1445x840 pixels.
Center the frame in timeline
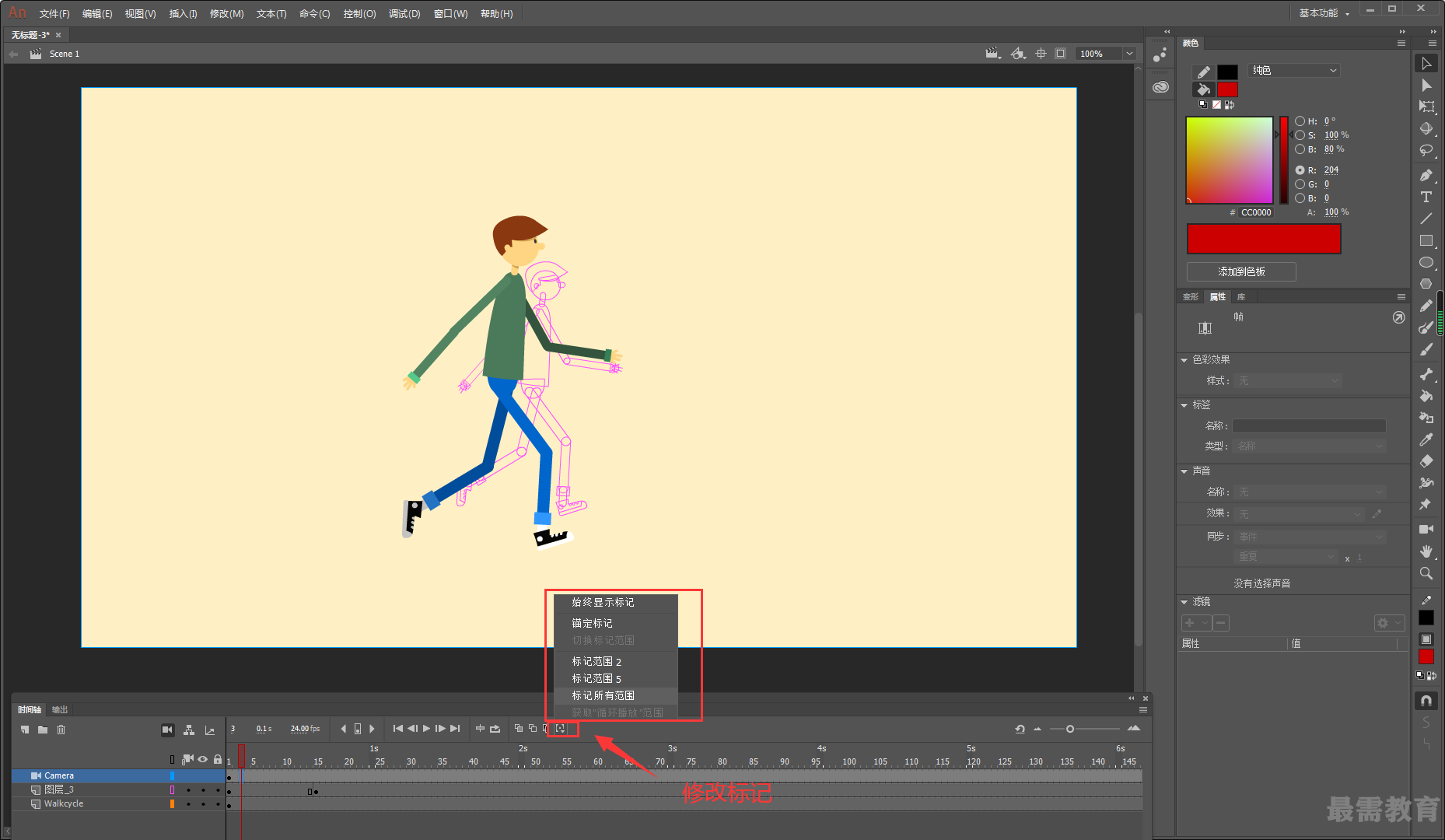[x=480, y=729]
